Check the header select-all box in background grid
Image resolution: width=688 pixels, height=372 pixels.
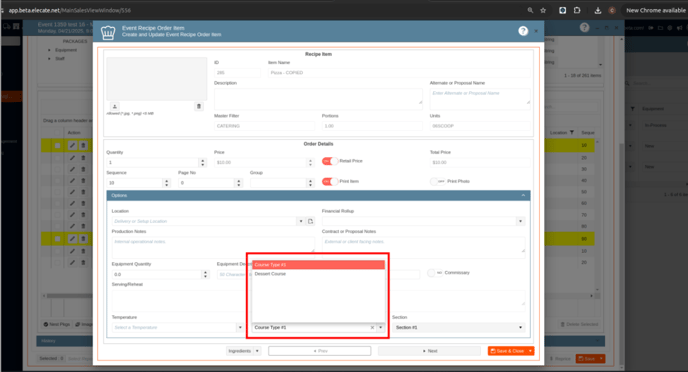[57, 132]
